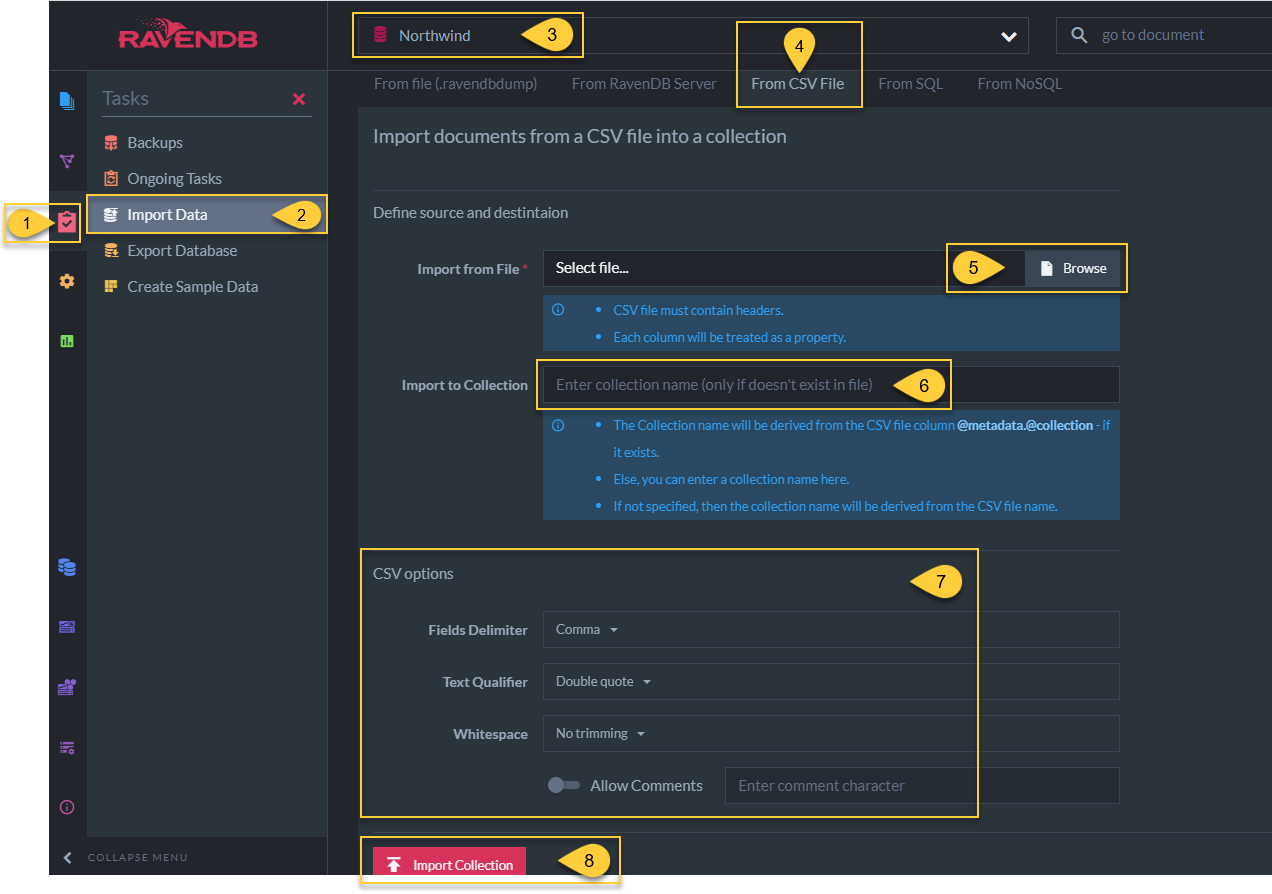Collapse the menu via Collapse Menu
1272x894 pixels.
click(125, 857)
